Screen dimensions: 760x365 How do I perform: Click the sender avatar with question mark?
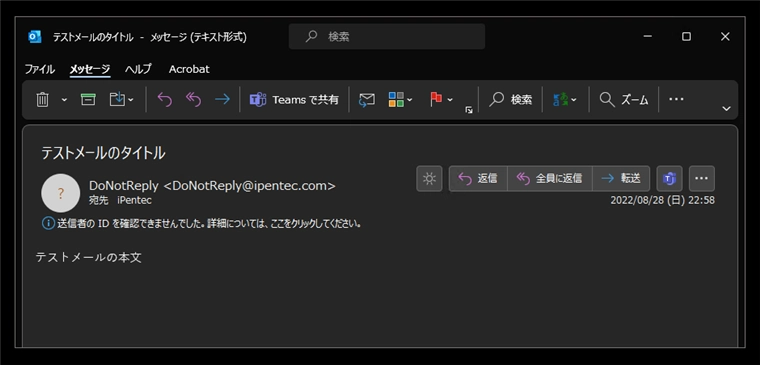61,193
